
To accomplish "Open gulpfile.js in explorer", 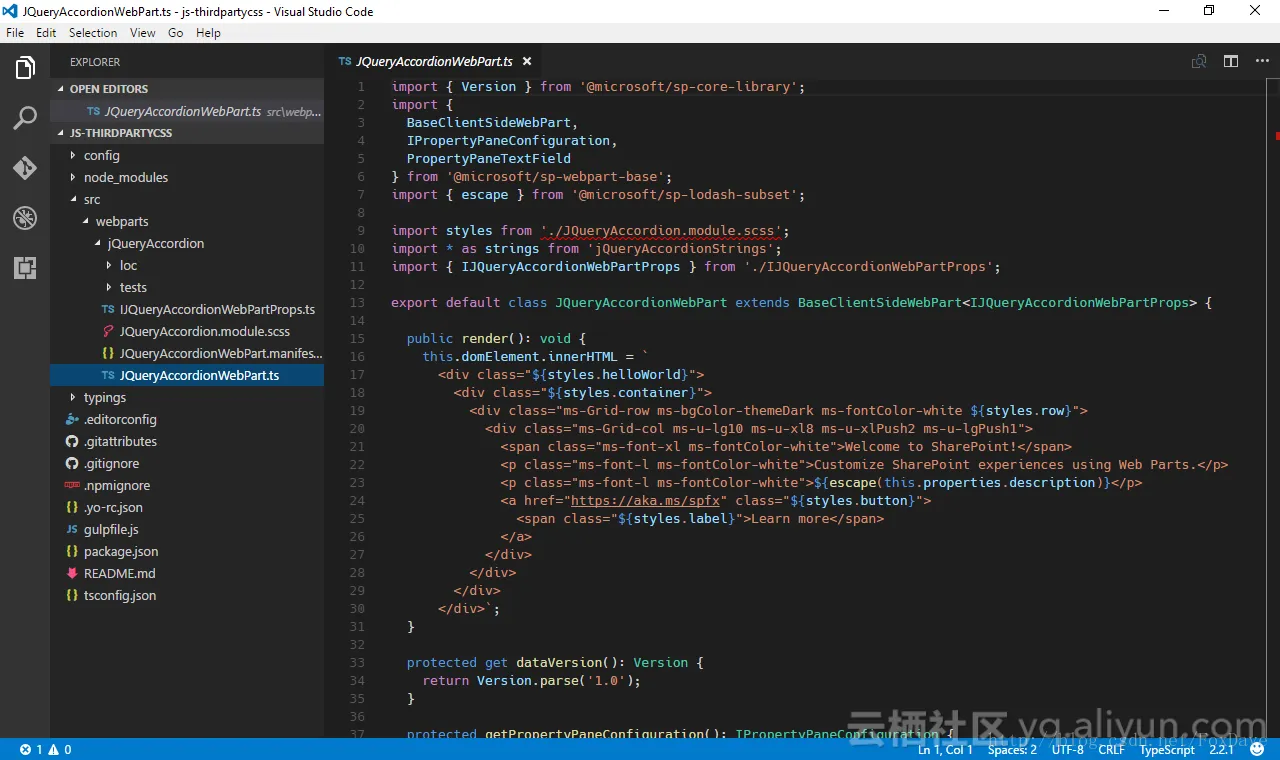I will (187, 529).
